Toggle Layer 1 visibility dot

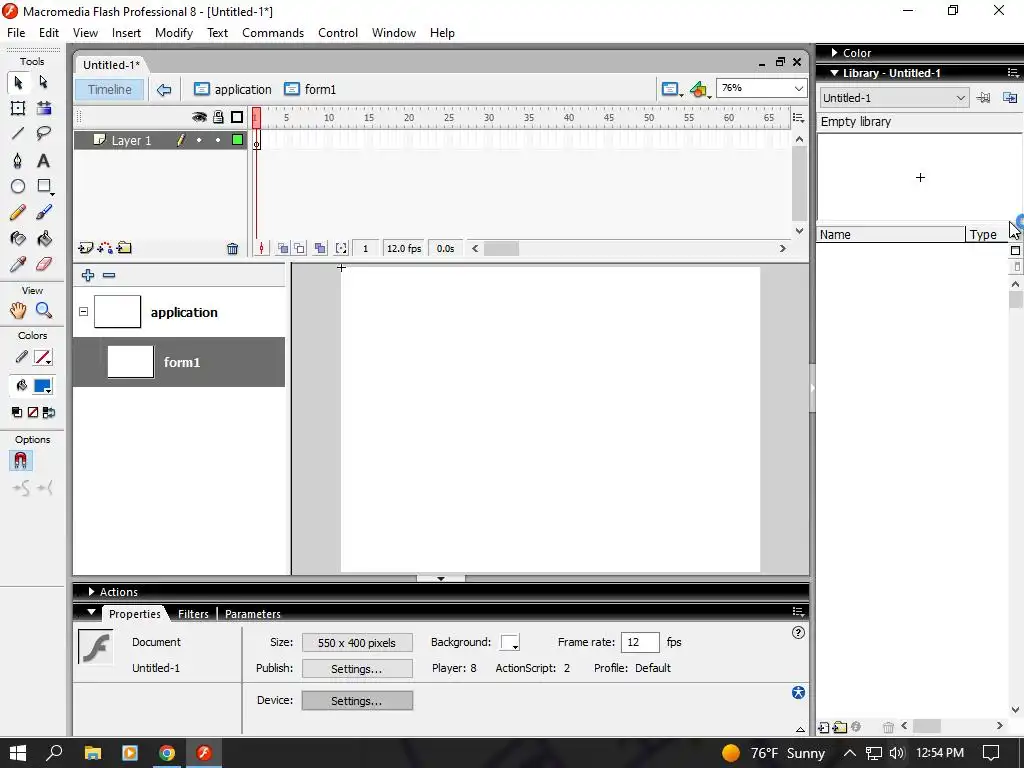pos(199,140)
